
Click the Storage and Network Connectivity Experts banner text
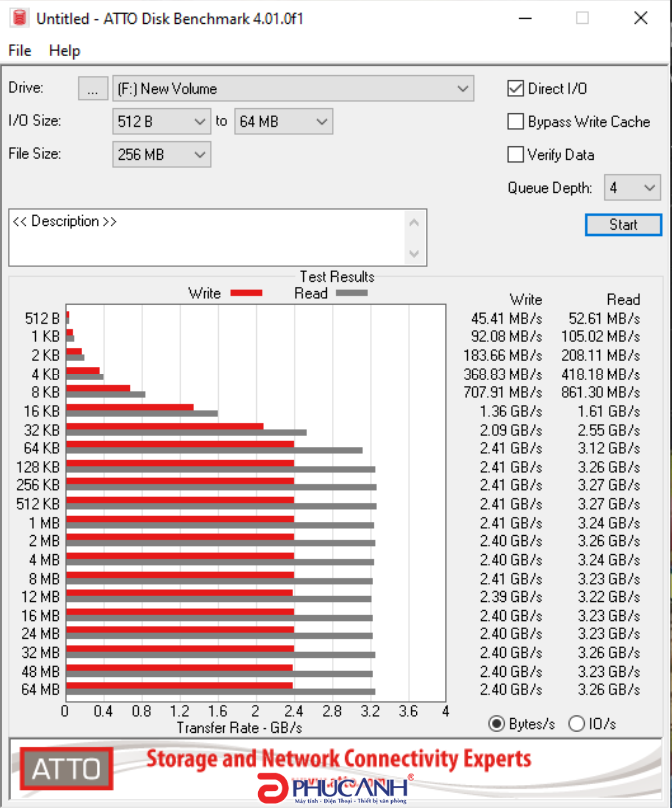339,759
